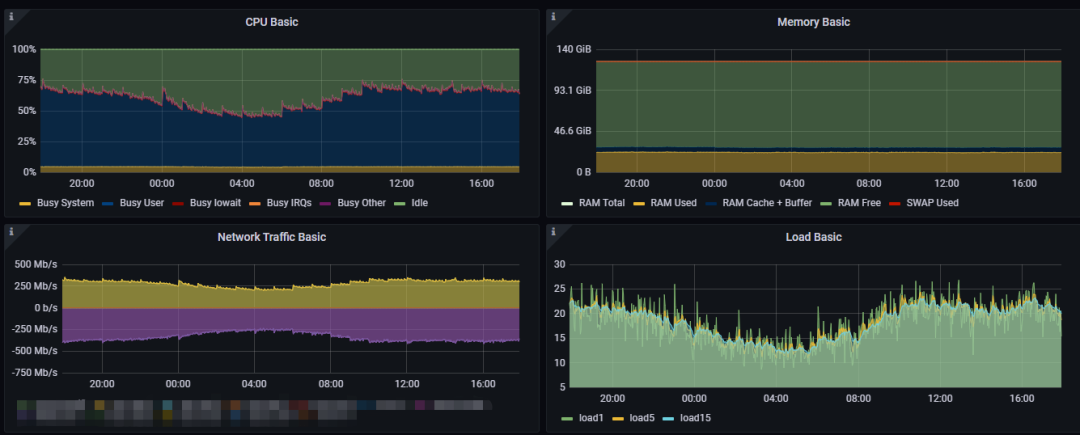This screenshot has height=435, width=1080.
Task: Click the 500 Mb/s label on Network axis
Action: coord(37,264)
